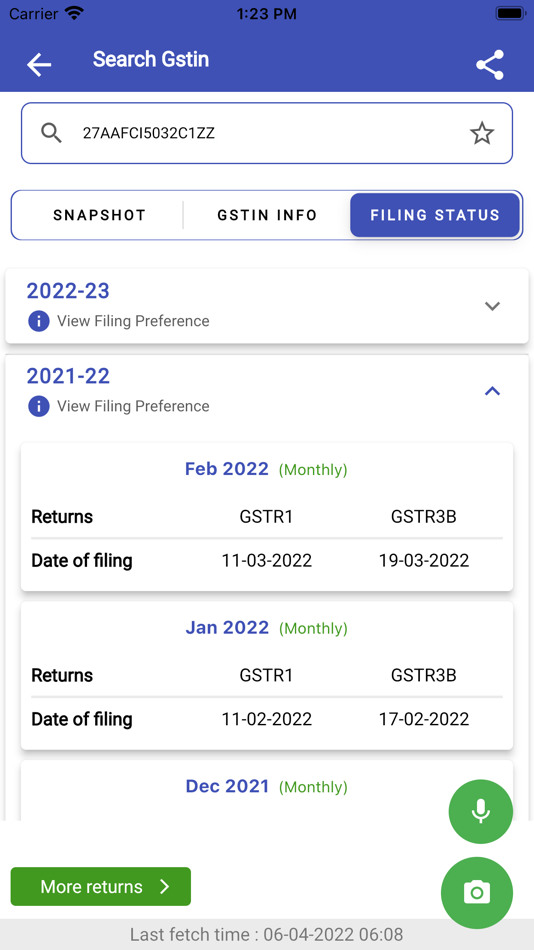Tap the green microphone button
The width and height of the screenshot is (534, 950).
click(481, 811)
